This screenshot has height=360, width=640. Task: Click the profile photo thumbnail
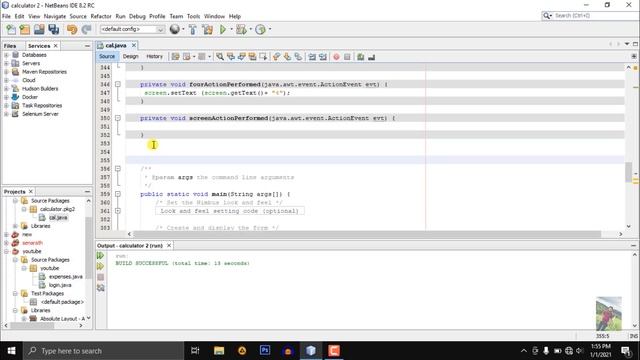[609, 313]
